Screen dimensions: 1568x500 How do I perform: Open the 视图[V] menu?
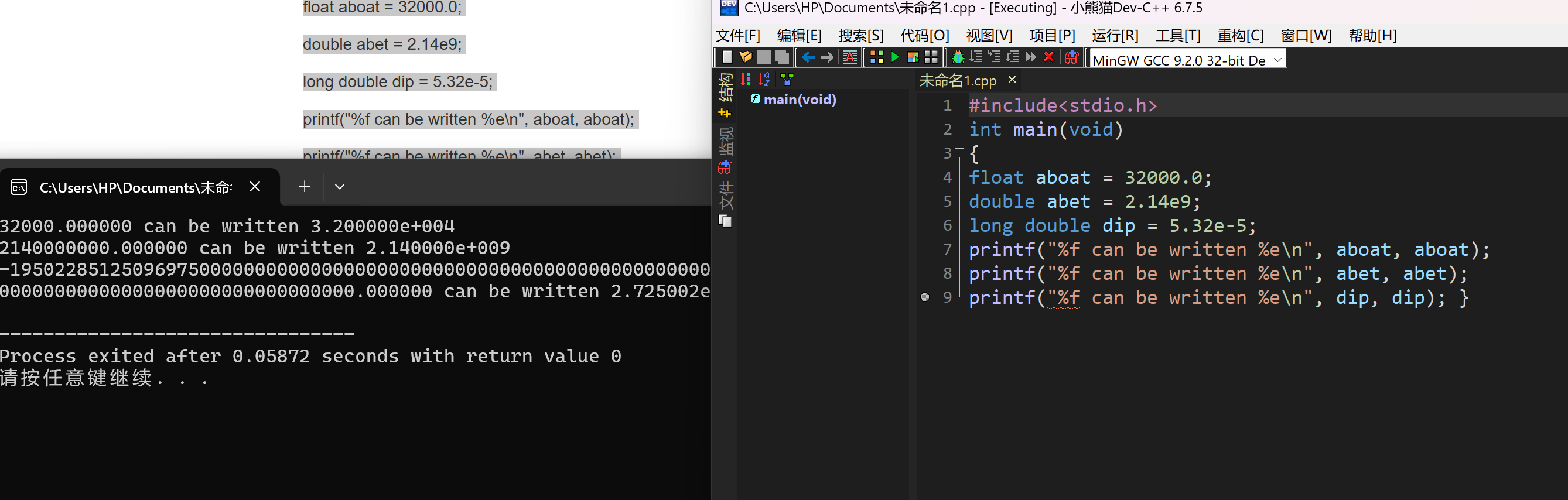pos(989,35)
